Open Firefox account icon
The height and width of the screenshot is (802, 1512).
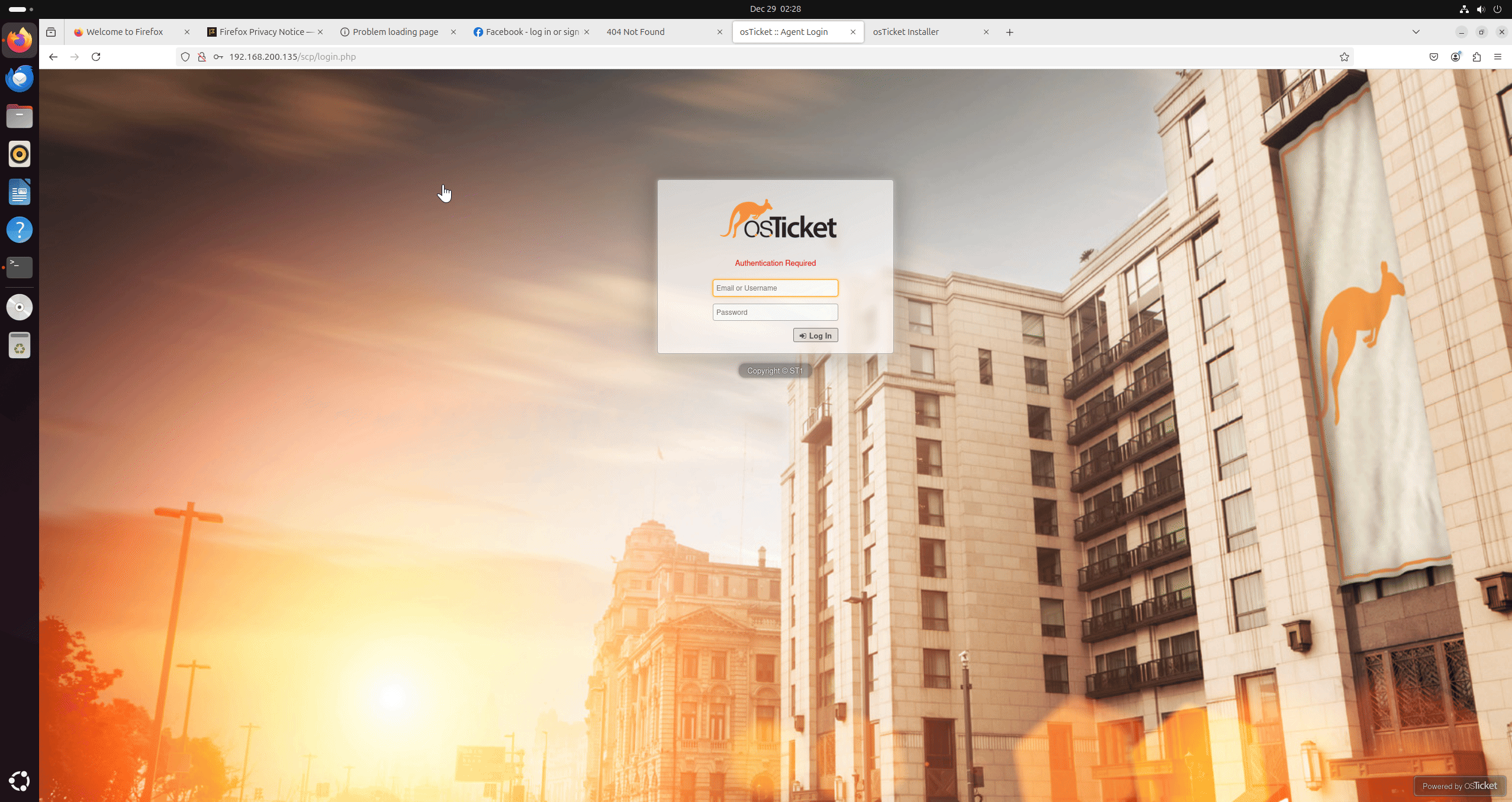[1455, 57]
